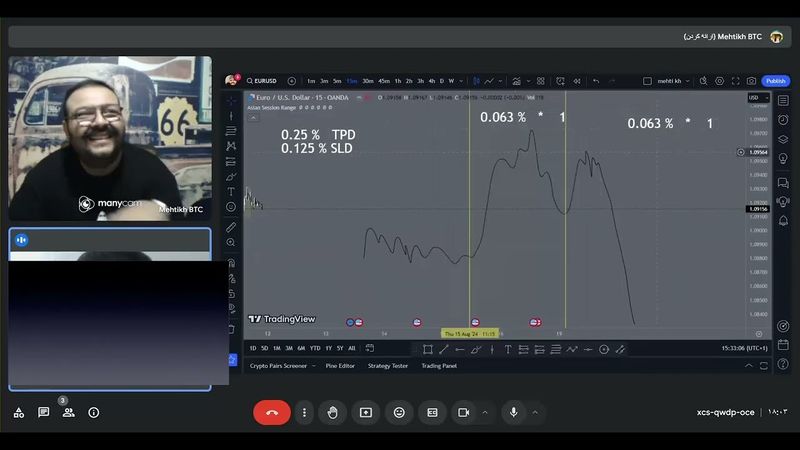The image size is (800, 450).
Task: Open the emoji reactions button
Action: (399, 412)
